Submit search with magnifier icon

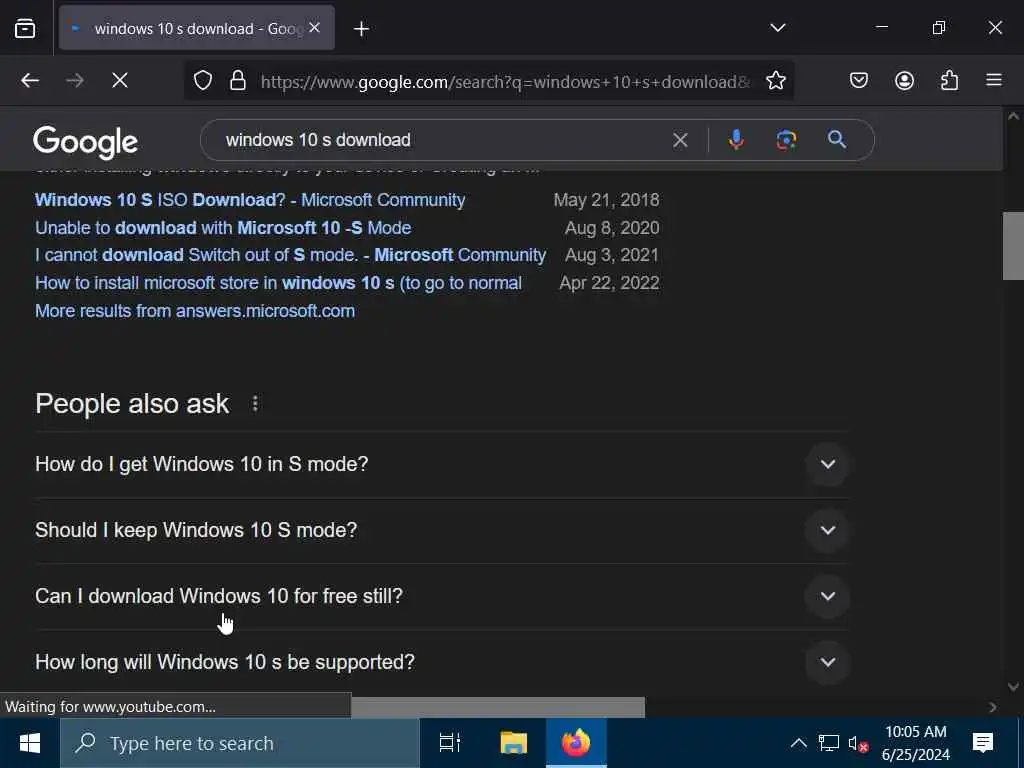click(837, 139)
